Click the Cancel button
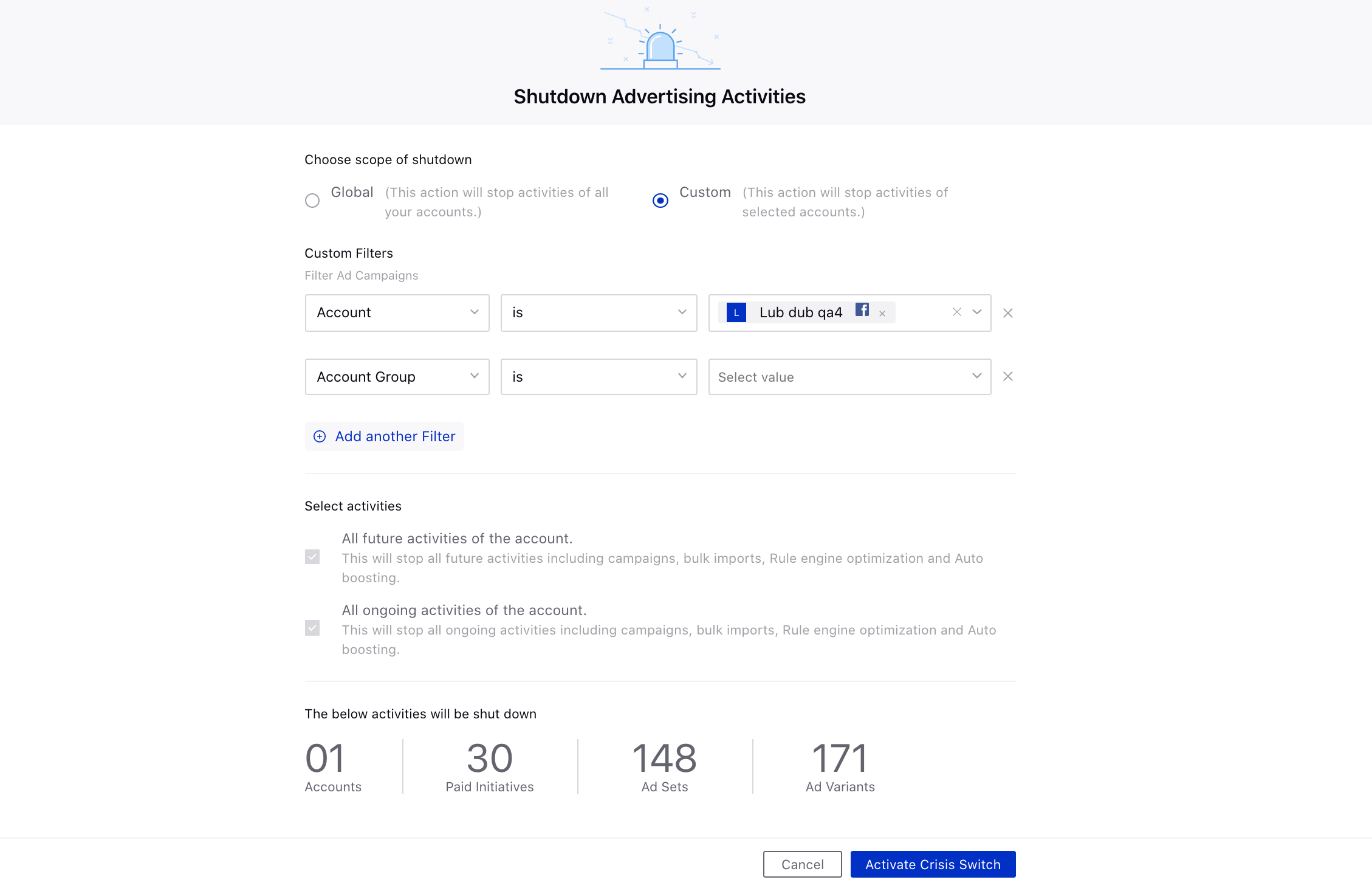Image resolution: width=1372 pixels, height=891 pixels. 802,864
